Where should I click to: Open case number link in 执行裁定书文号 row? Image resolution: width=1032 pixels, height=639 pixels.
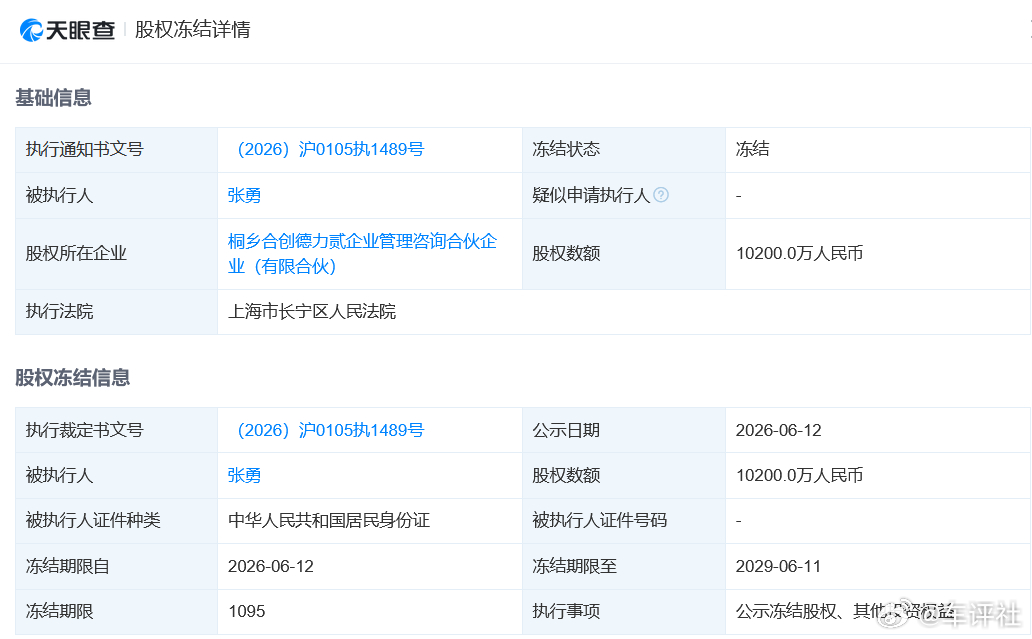click(331, 430)
